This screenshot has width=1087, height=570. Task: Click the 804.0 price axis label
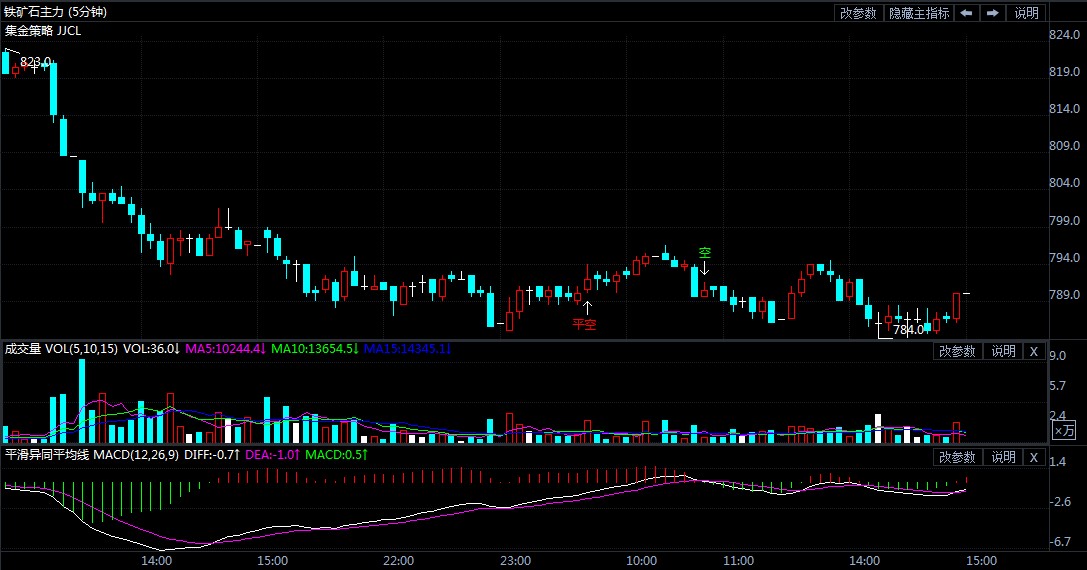point(1064,183)
